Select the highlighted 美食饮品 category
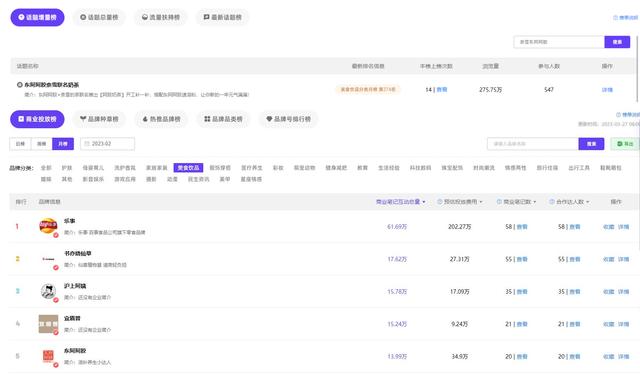 188,168
